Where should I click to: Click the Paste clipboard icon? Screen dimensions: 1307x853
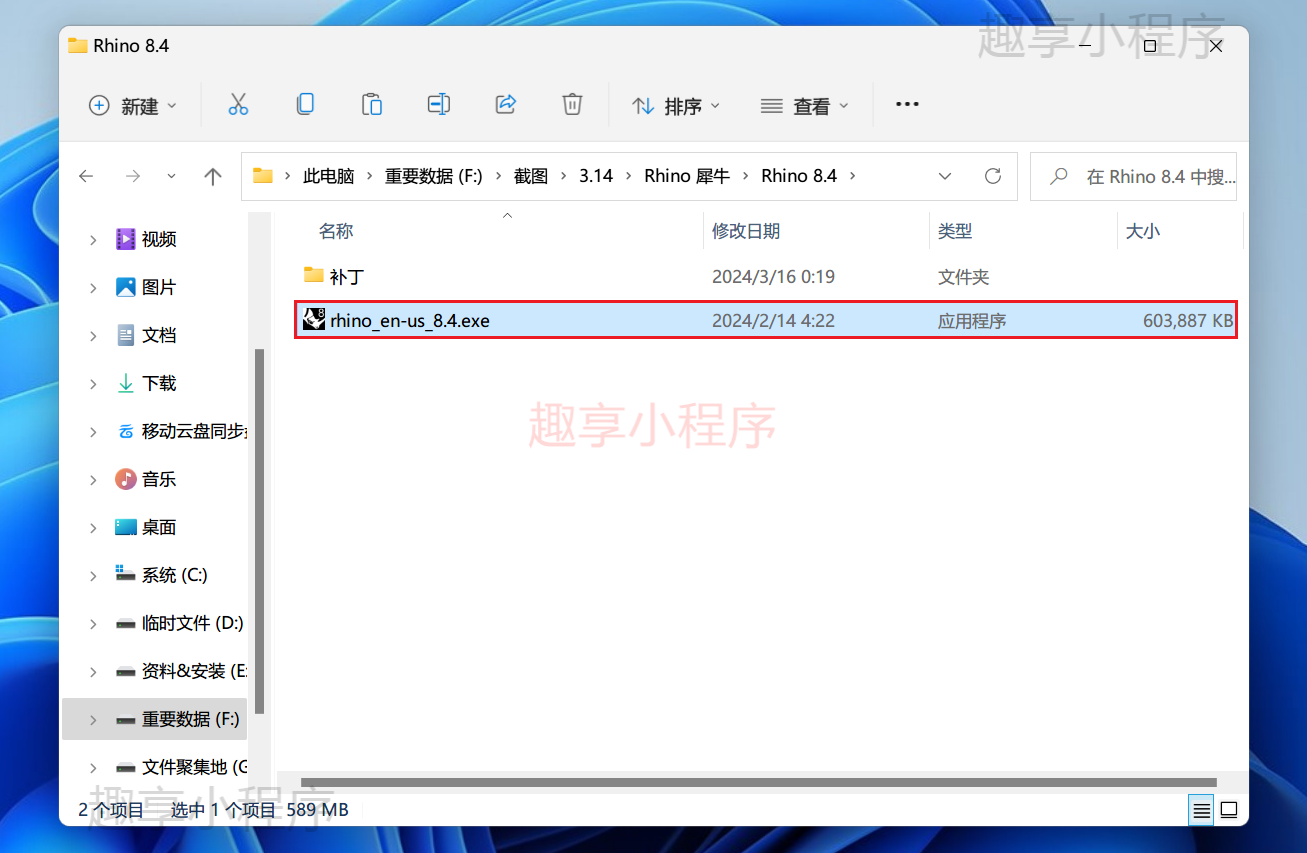point(371,104)
